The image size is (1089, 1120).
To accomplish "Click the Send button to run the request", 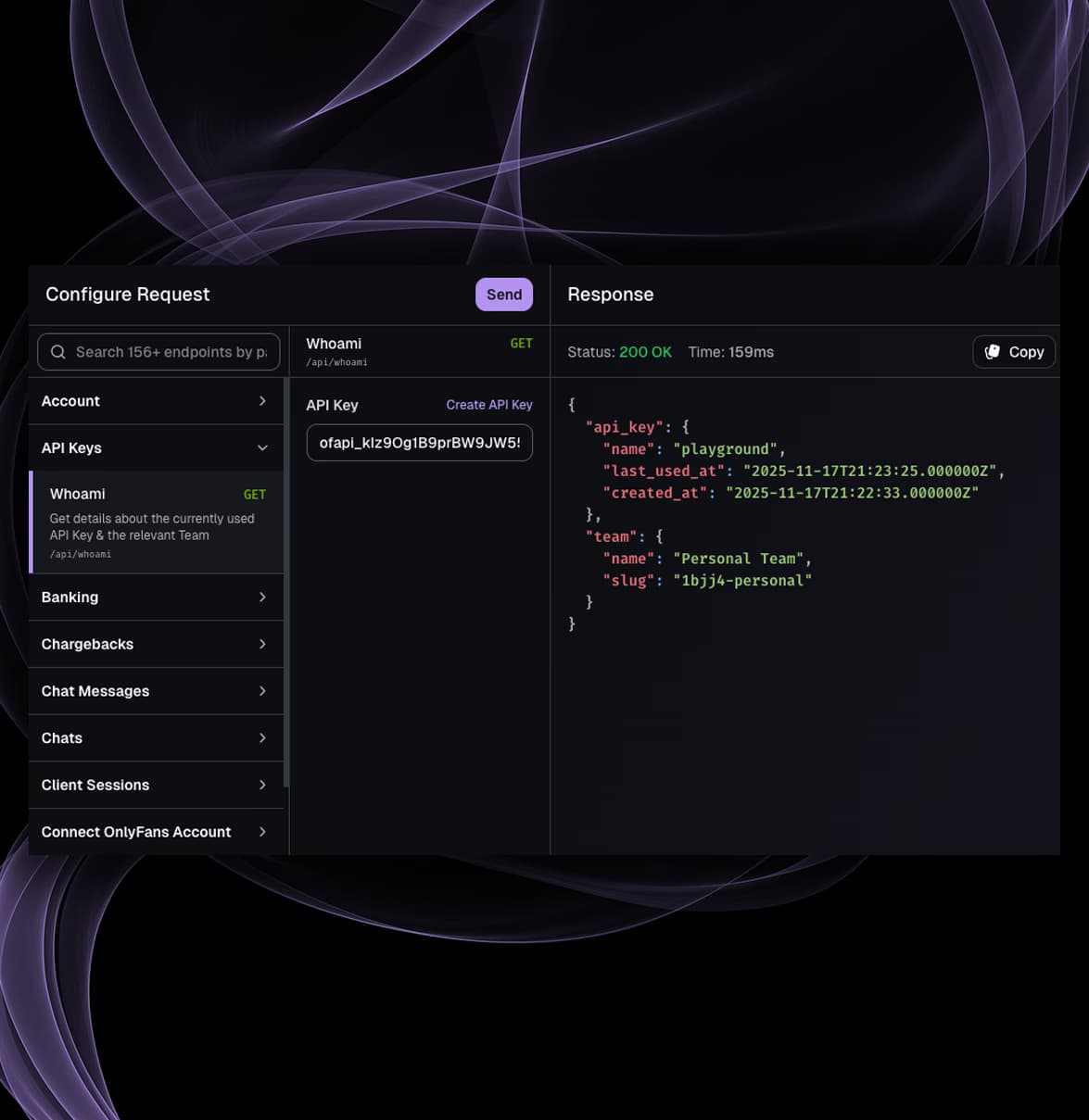I will click(503, 294).
